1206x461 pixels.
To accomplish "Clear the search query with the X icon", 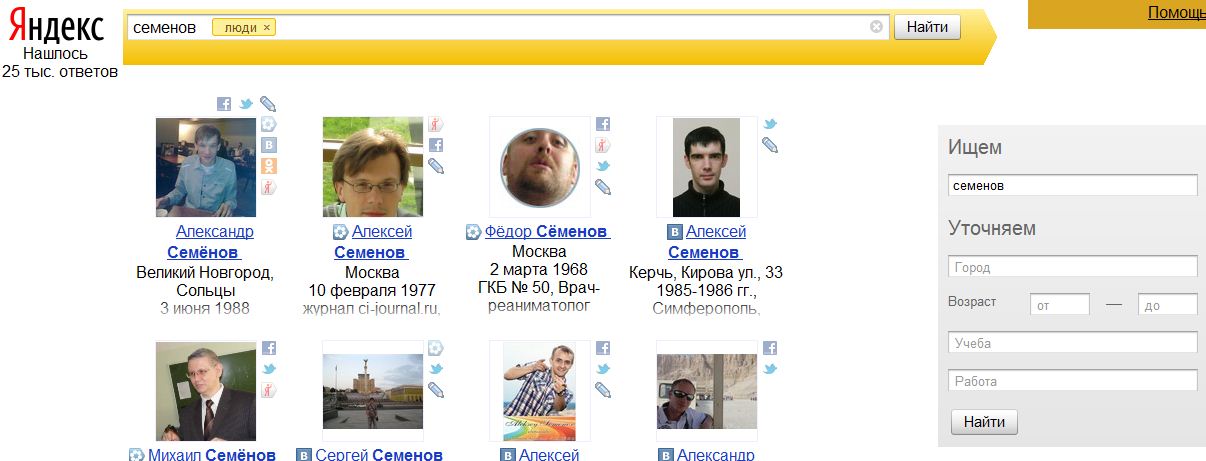I will (877, 27).
